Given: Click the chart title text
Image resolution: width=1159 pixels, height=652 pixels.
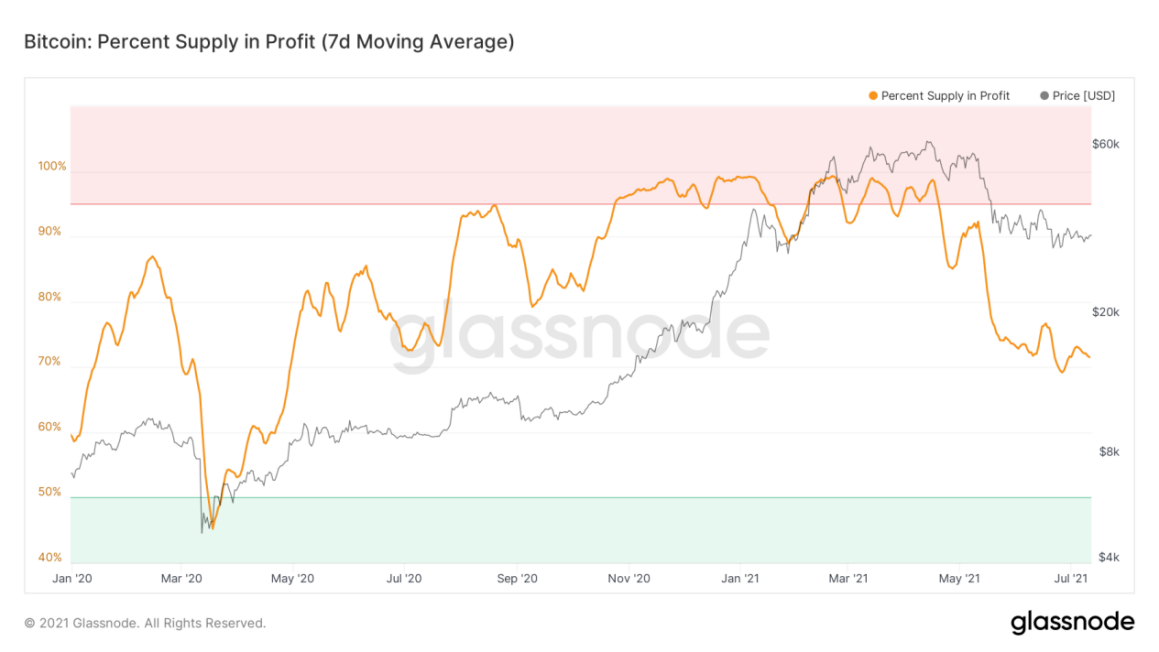Looking at the screenshot, I should coord(269,42).
